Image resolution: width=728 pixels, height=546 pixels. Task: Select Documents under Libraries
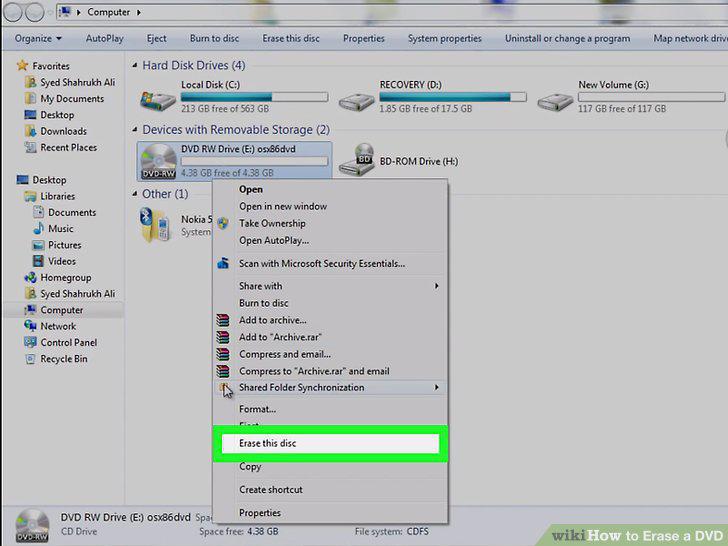pos(72,212)
